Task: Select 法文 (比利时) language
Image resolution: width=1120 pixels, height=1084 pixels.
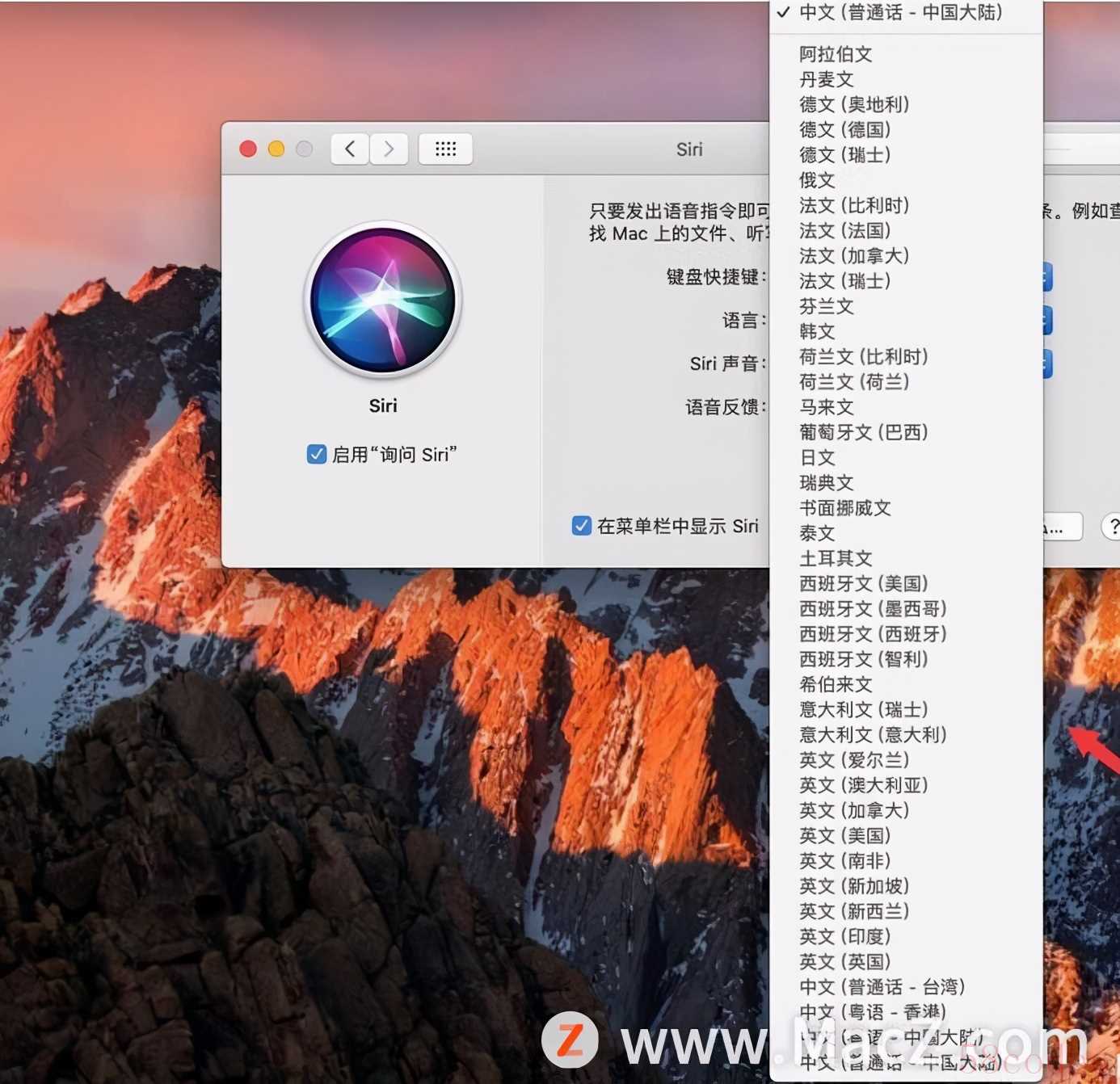Action: [907, 205]
